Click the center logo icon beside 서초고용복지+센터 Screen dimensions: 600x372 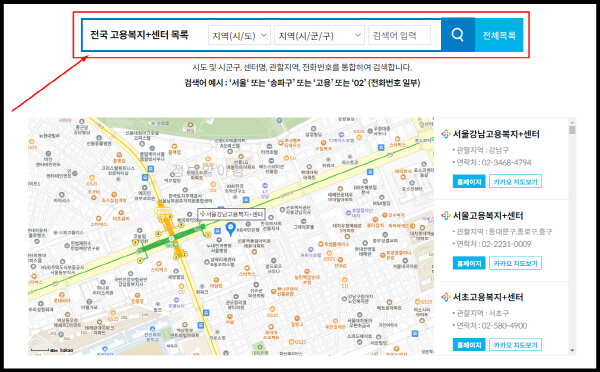[x=446, y=297]
